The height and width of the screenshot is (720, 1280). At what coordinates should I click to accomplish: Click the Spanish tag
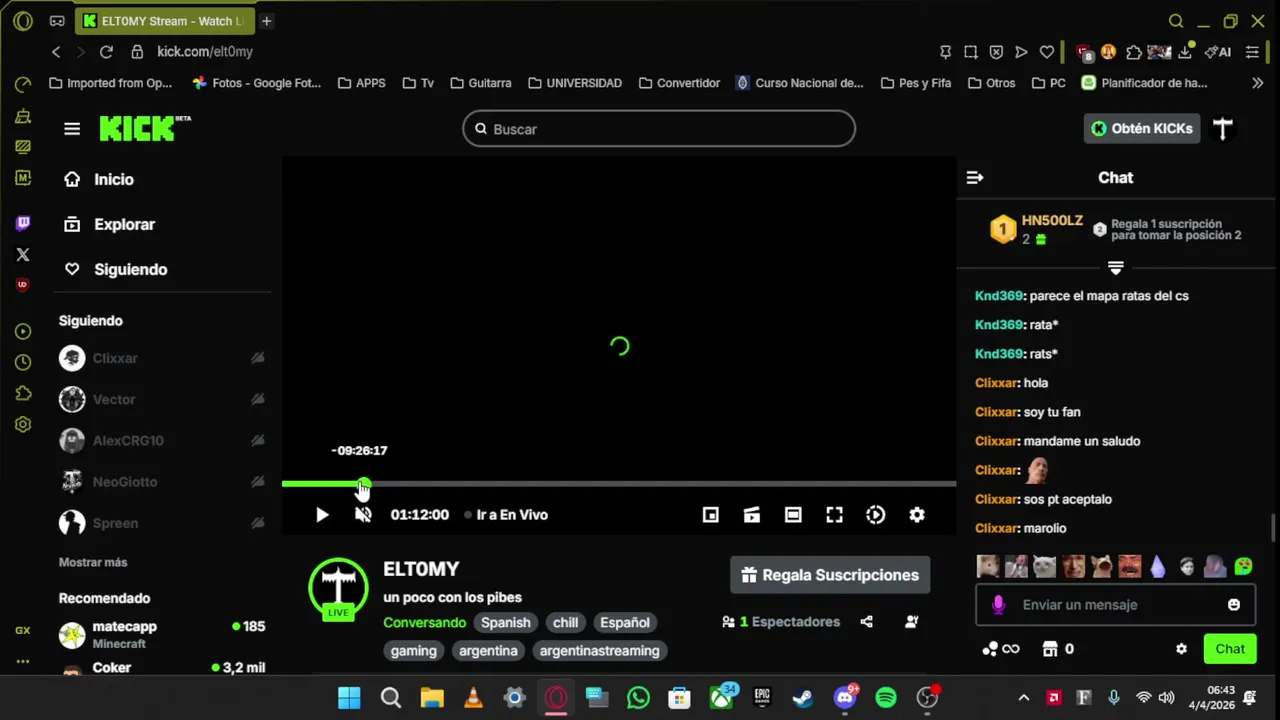tap(505, 622)
